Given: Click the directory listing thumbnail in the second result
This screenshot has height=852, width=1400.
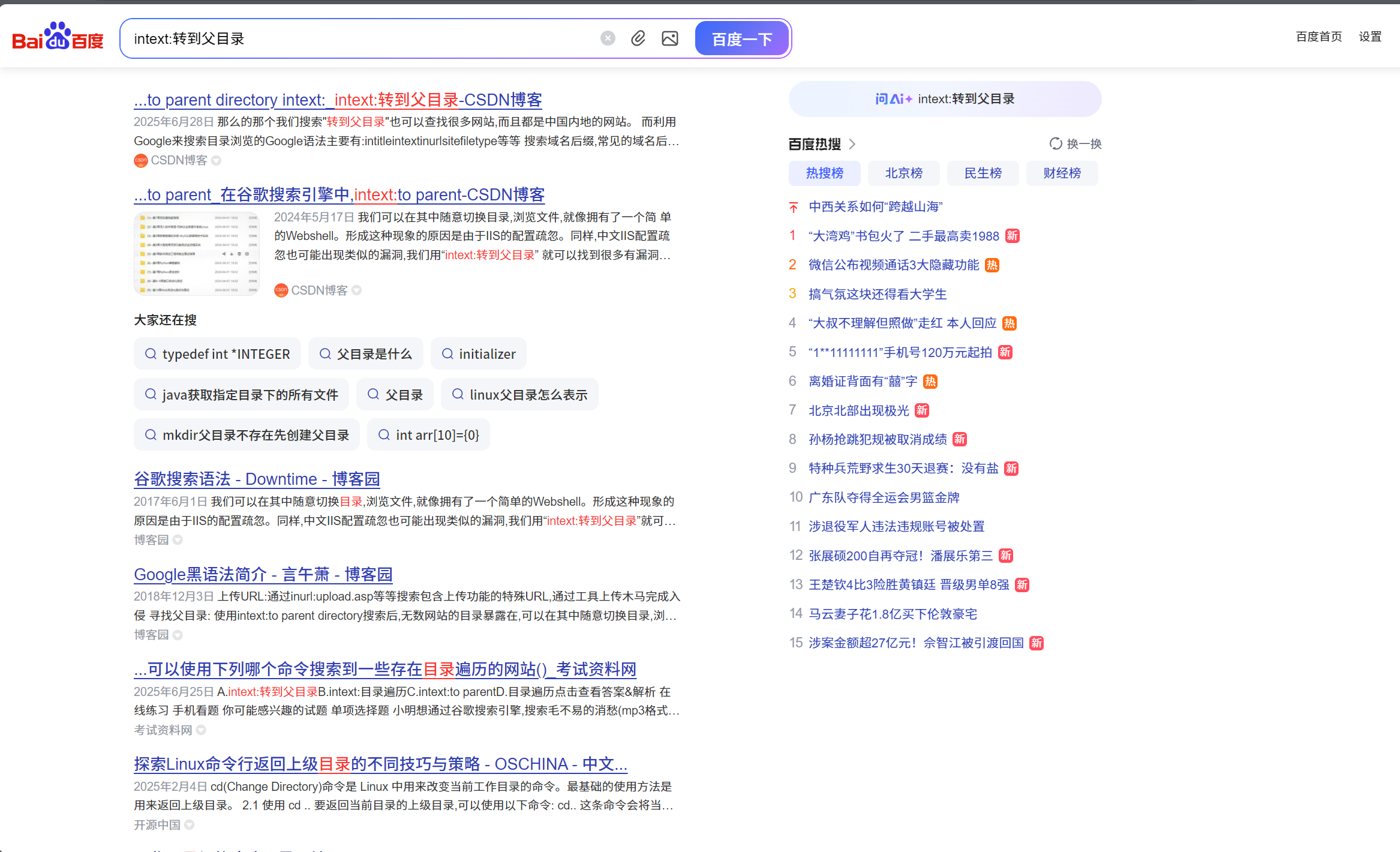Looking at the screenshot, I should [197, 253].
